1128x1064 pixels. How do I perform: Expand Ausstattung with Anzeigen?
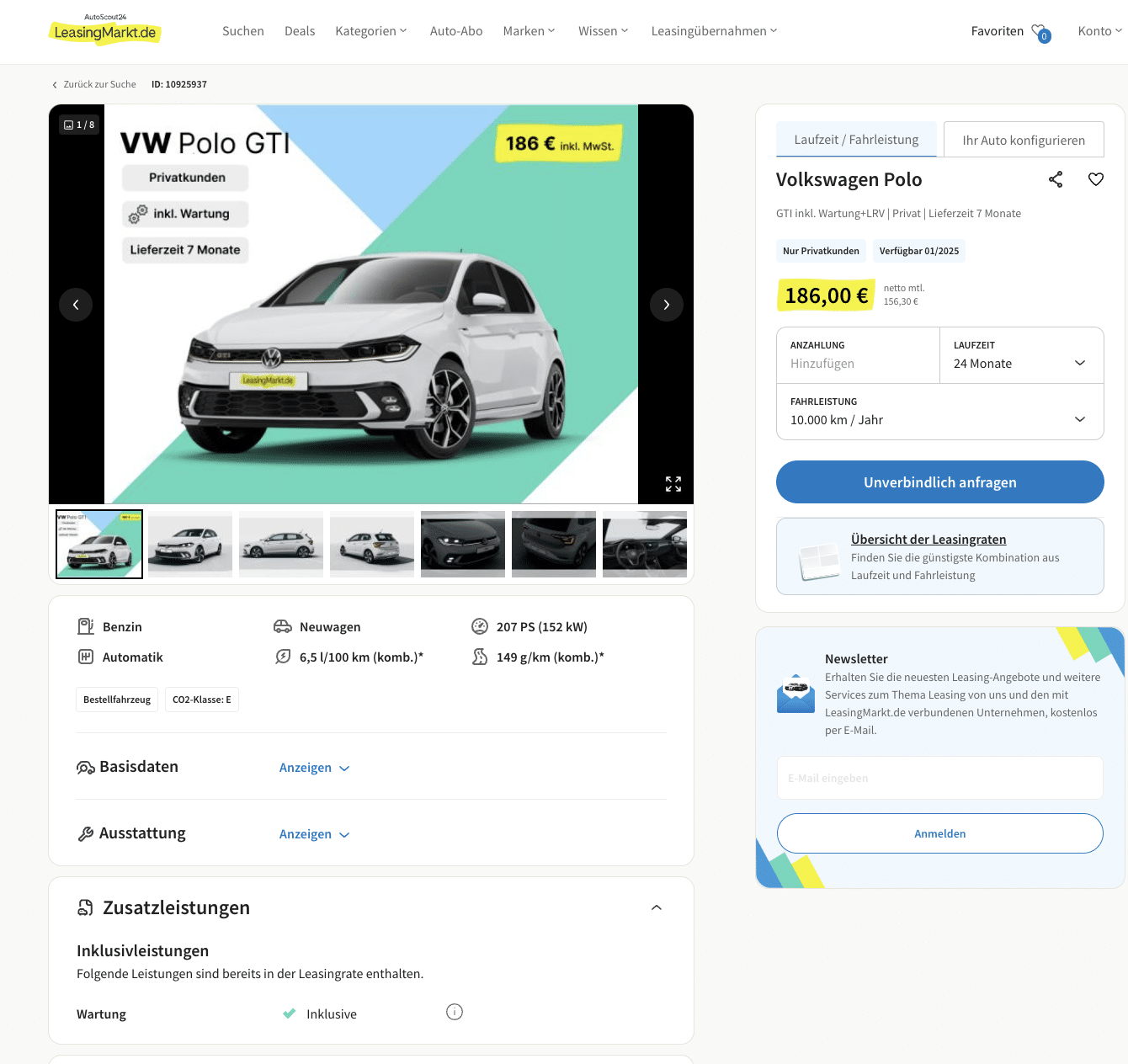314,834
